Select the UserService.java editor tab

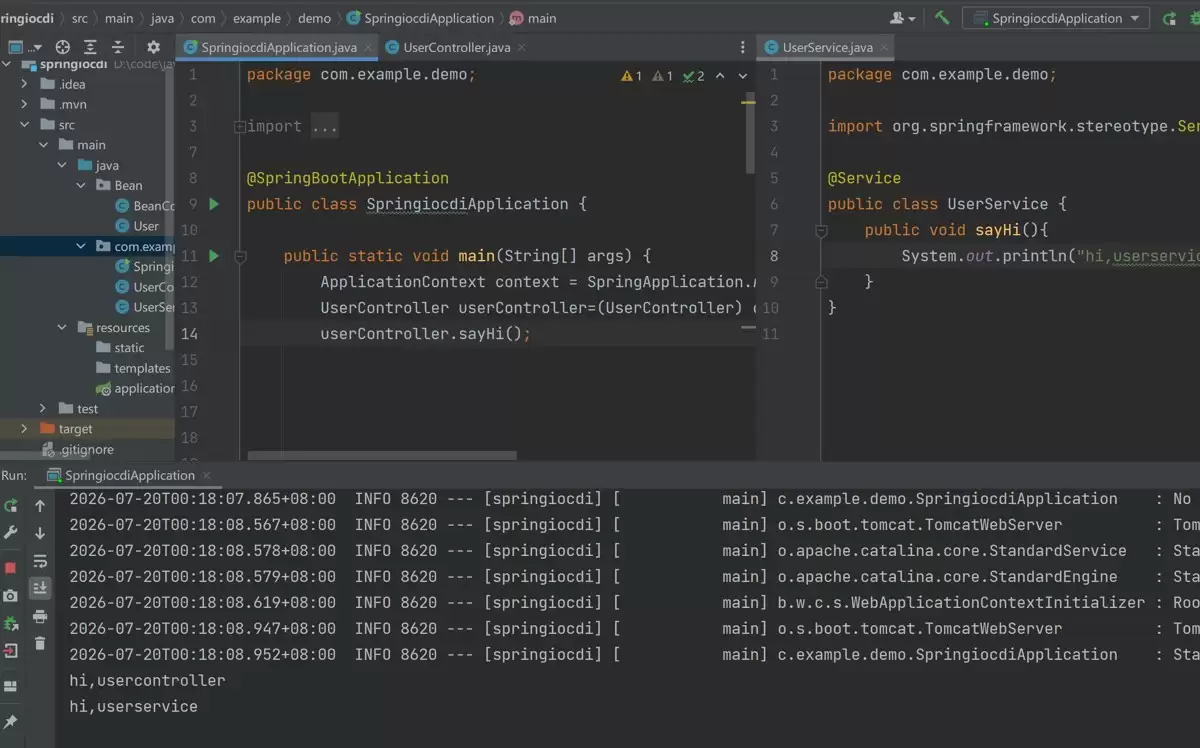(828, 47)
